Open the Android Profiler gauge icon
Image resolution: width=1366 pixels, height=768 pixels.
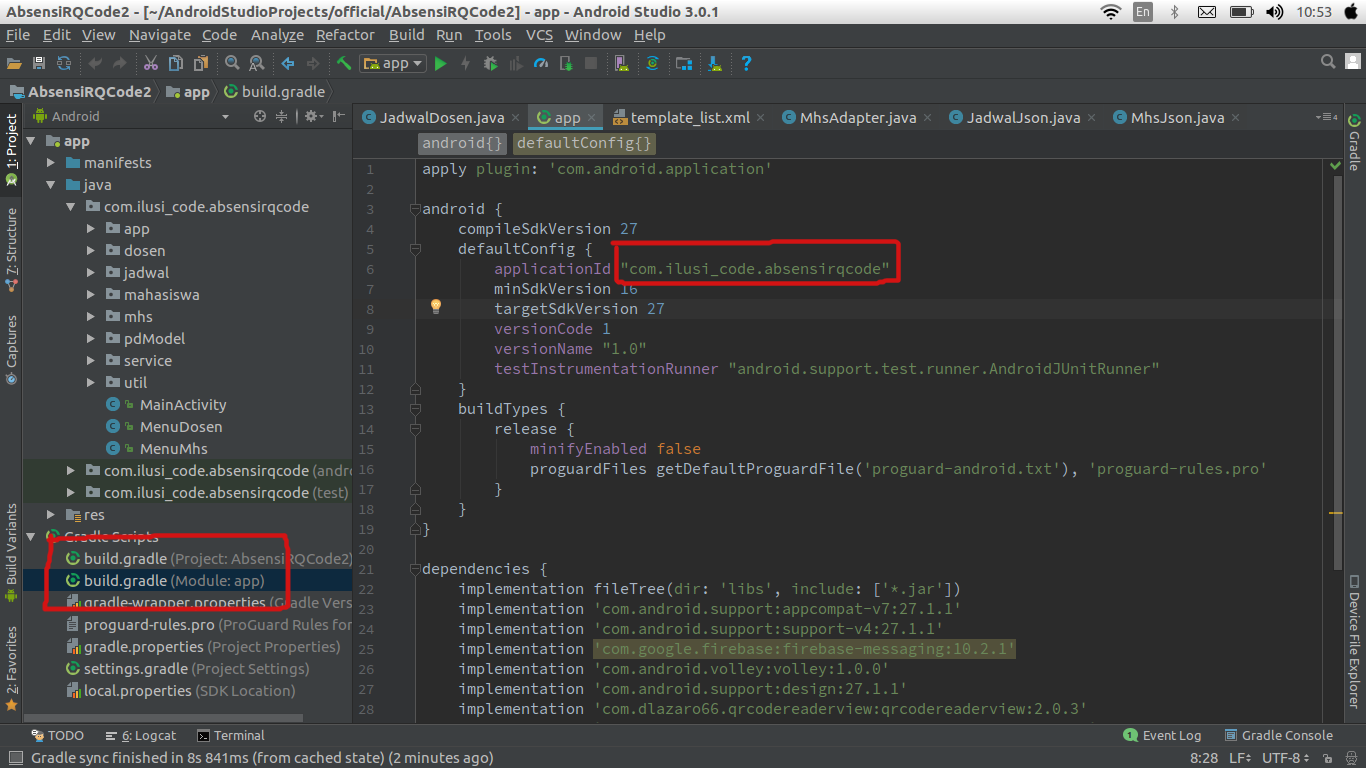541,63
